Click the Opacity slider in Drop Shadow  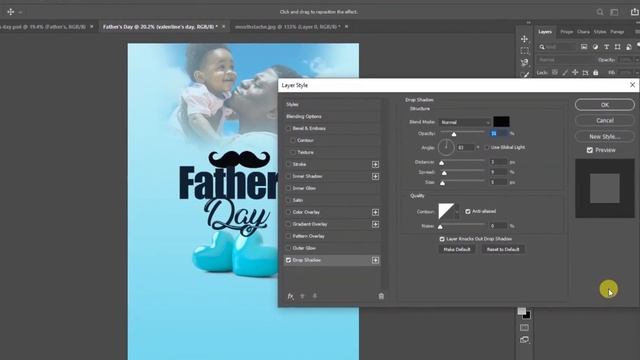pyautogui.click(x=462, y=132)
